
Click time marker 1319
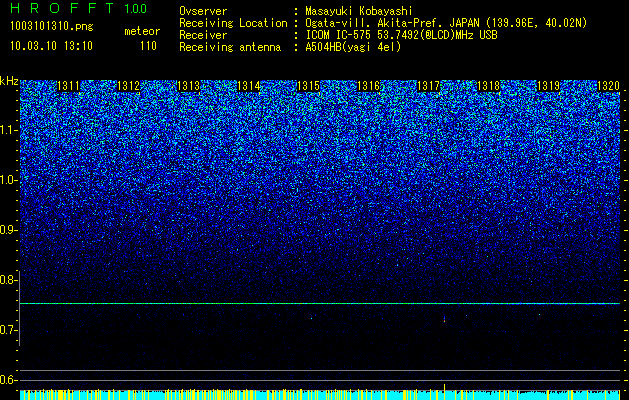click(x=548, y=86)
